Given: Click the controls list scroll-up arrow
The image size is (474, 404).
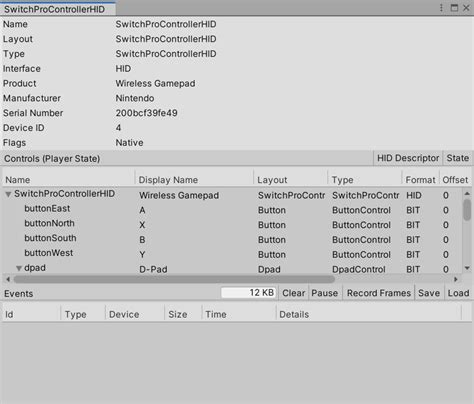Looking at the screenshot, I should coord(467,193).
